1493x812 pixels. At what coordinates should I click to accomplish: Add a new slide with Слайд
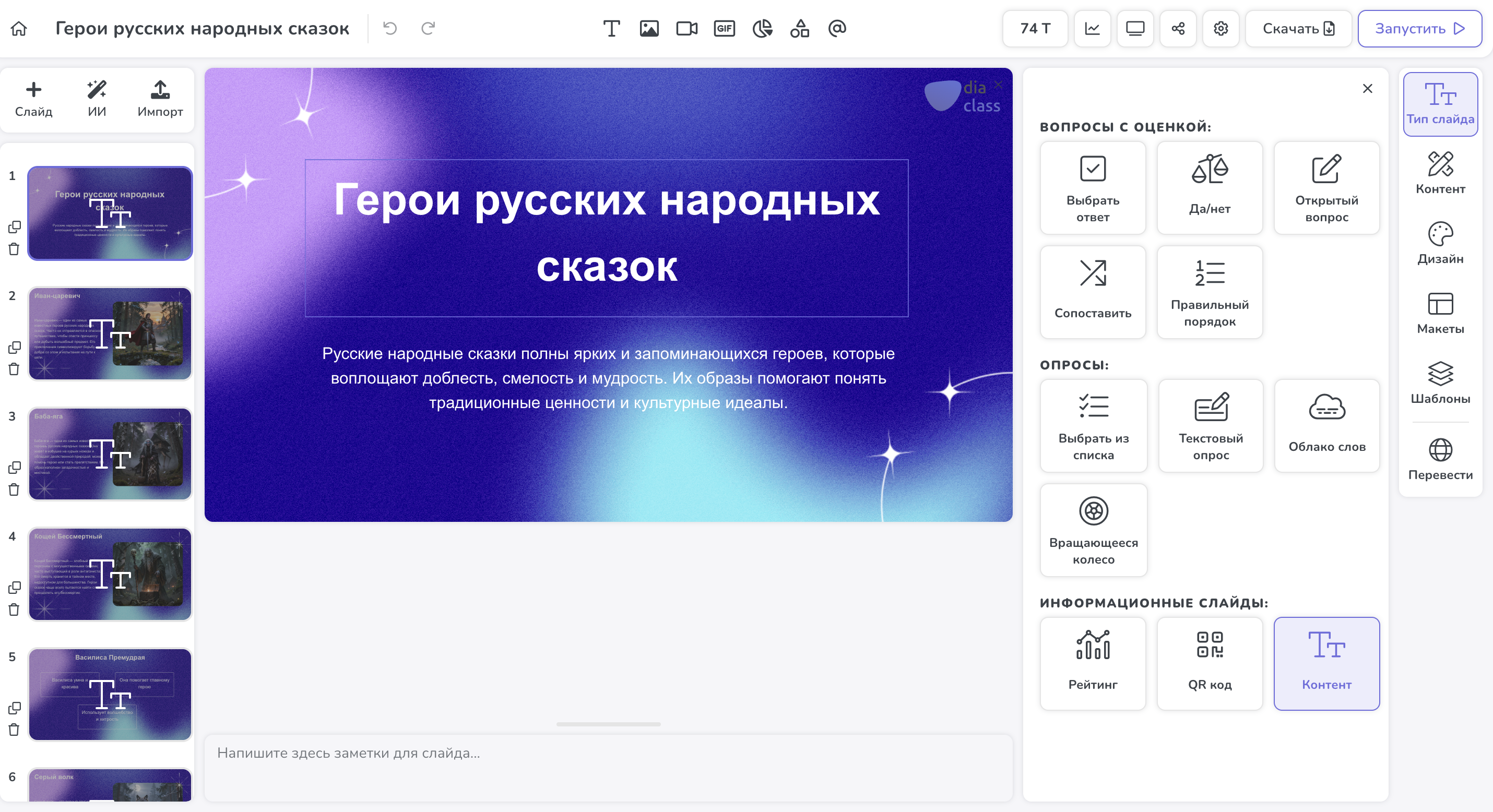[x=33, y=99]
